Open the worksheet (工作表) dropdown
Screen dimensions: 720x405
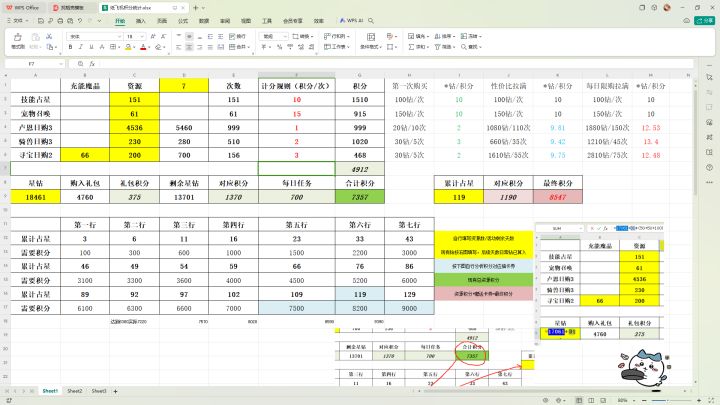coord(337,47)
